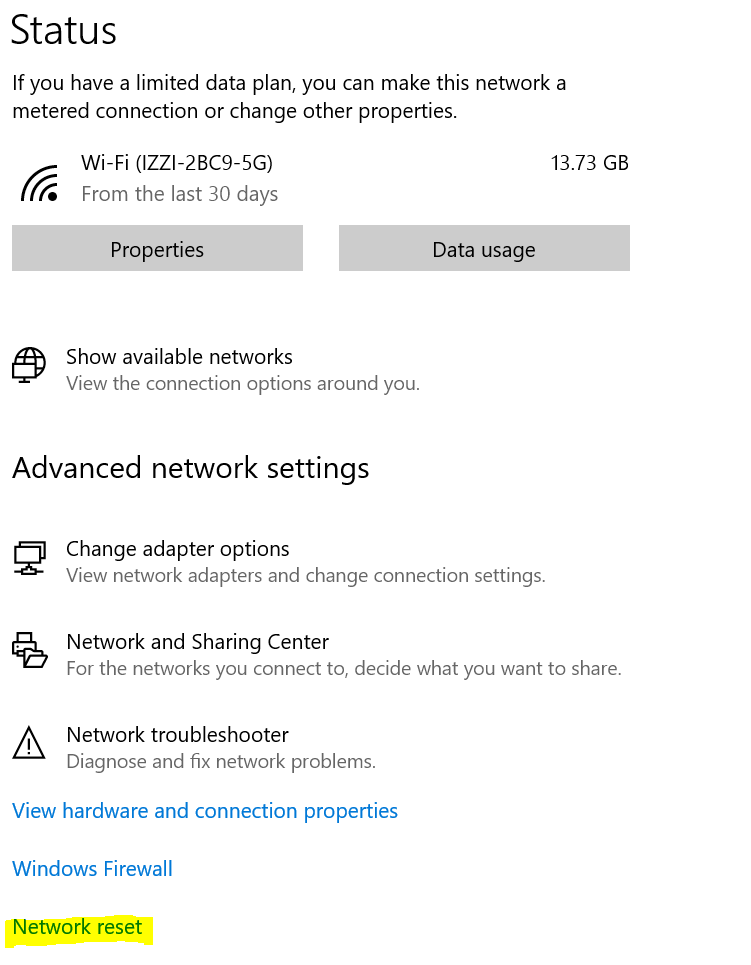Open View hardware and connection properties
The image size is (751, 965).
(205, 811)
